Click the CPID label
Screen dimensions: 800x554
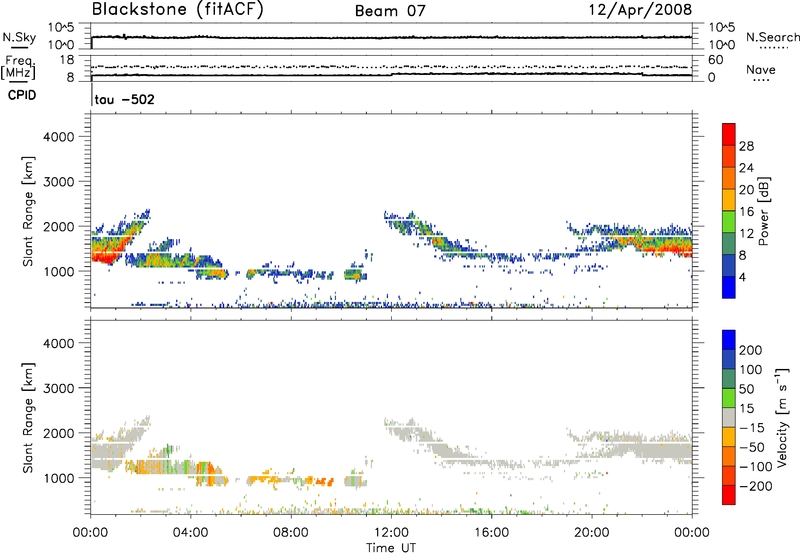point(22,95)
